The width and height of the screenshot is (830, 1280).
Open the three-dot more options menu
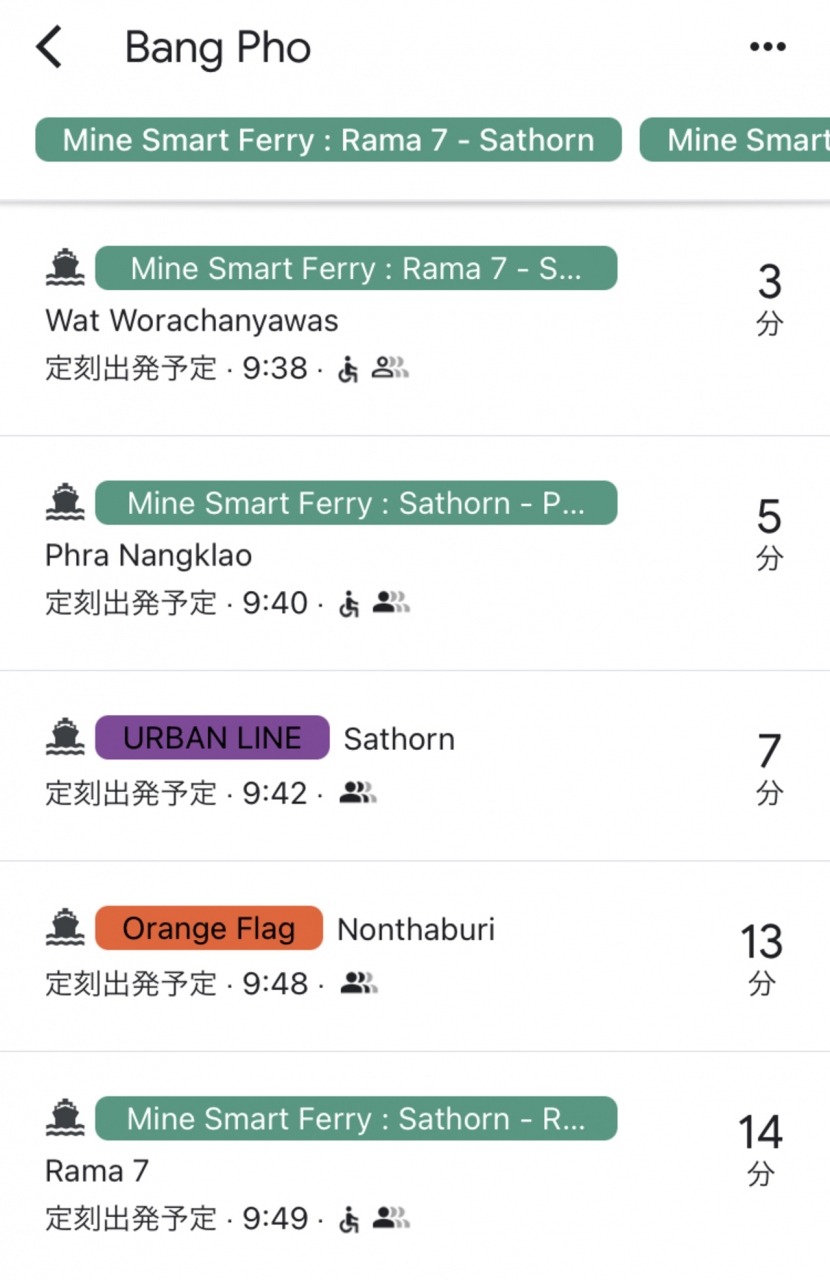pos(767,47)
